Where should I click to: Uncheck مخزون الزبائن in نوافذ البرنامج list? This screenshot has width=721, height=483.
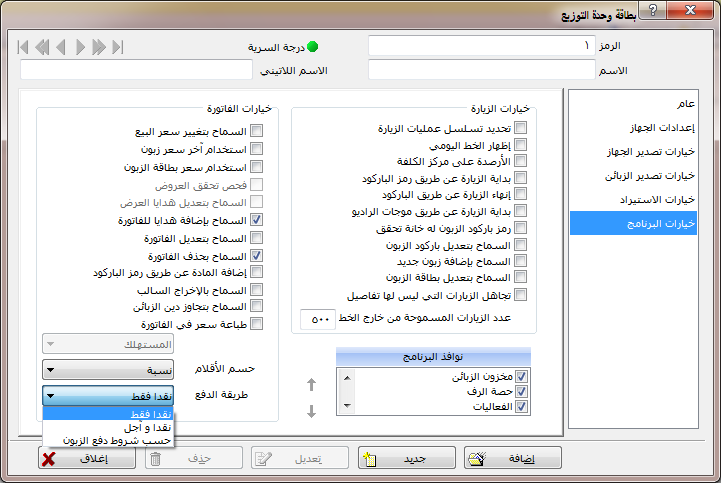click(x=522, y=376)
